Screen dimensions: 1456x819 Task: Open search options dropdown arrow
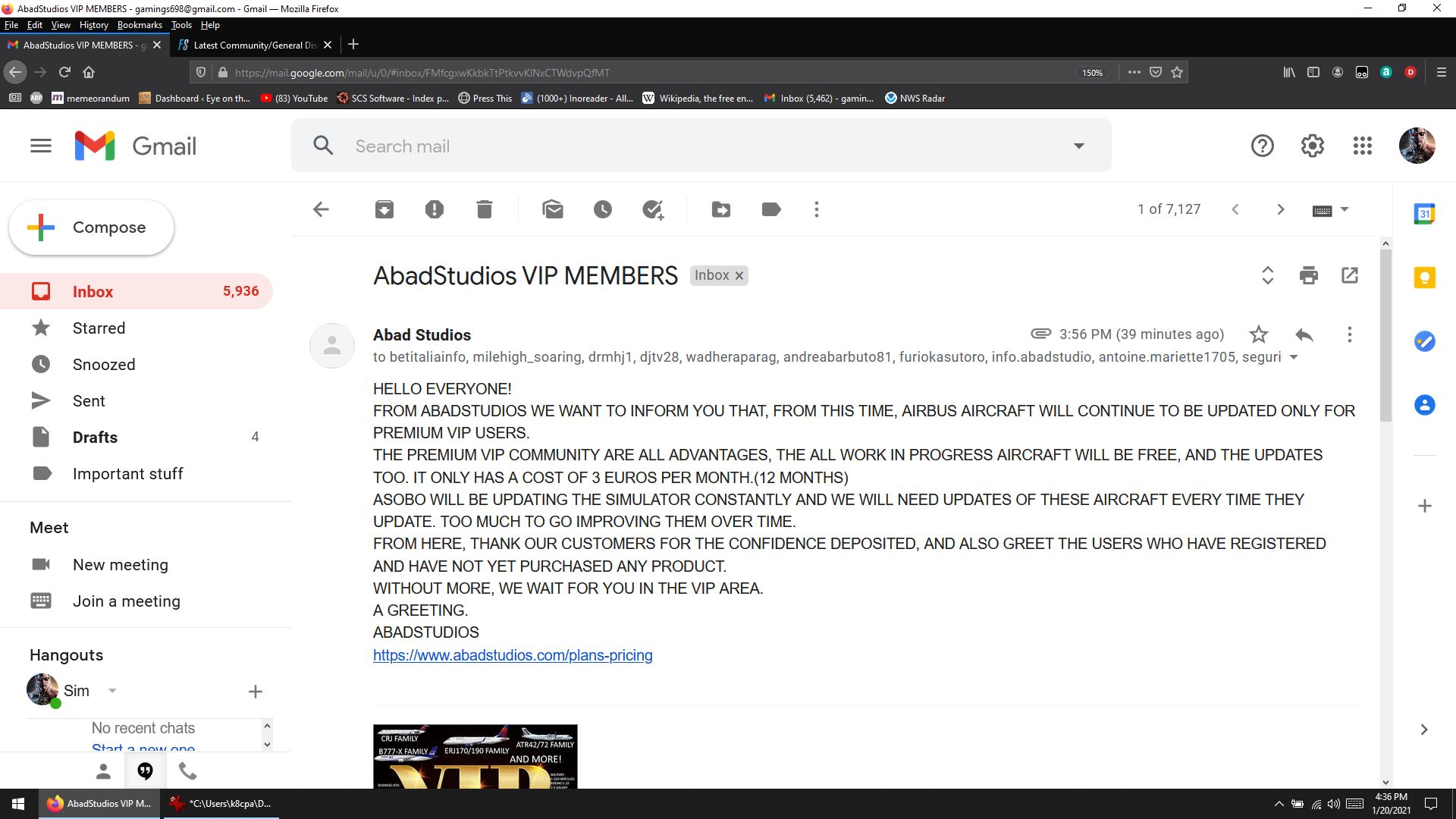coord(1078,146)
